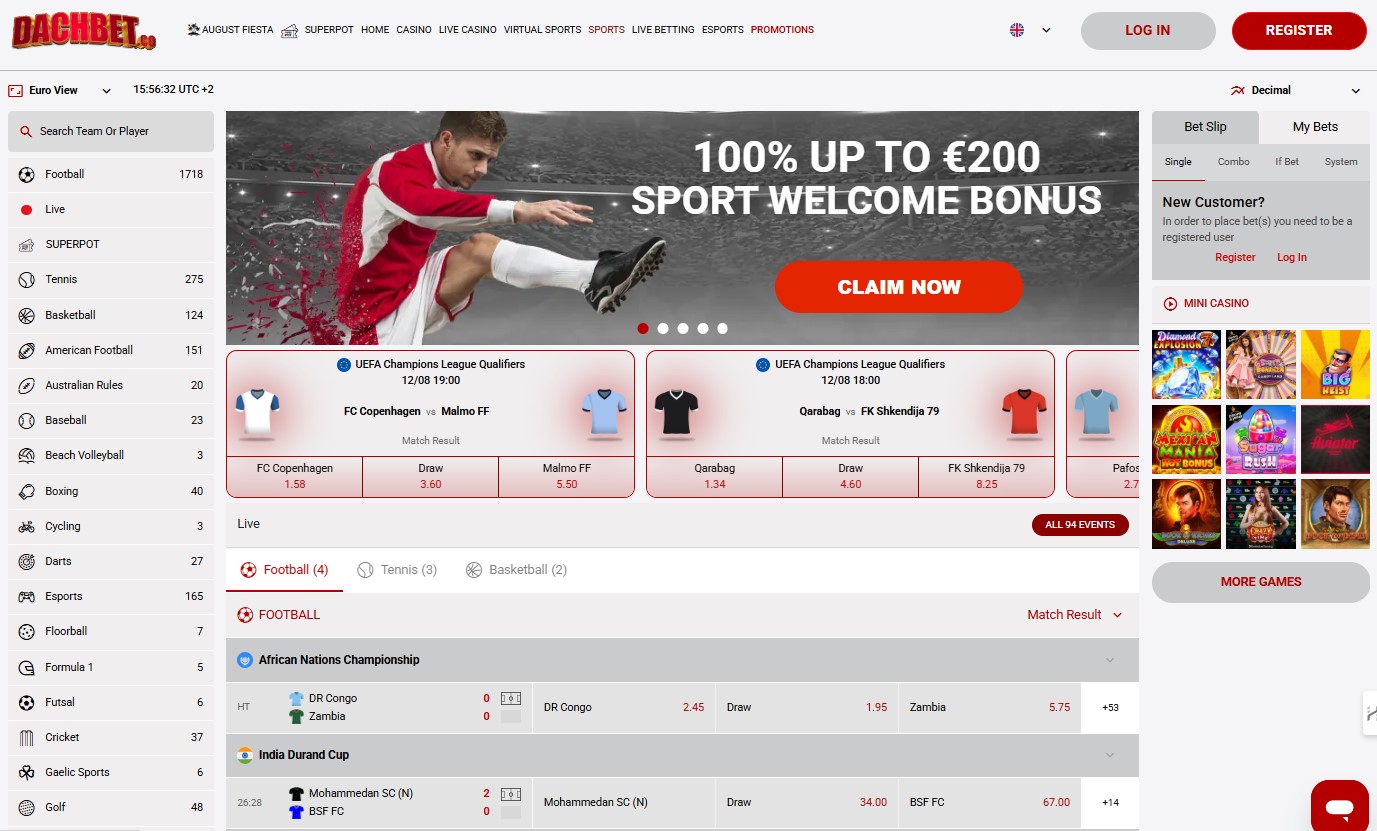Select the Boxing sidebar icon
This screenshot has height=831, width=1377.
[27, 491]
